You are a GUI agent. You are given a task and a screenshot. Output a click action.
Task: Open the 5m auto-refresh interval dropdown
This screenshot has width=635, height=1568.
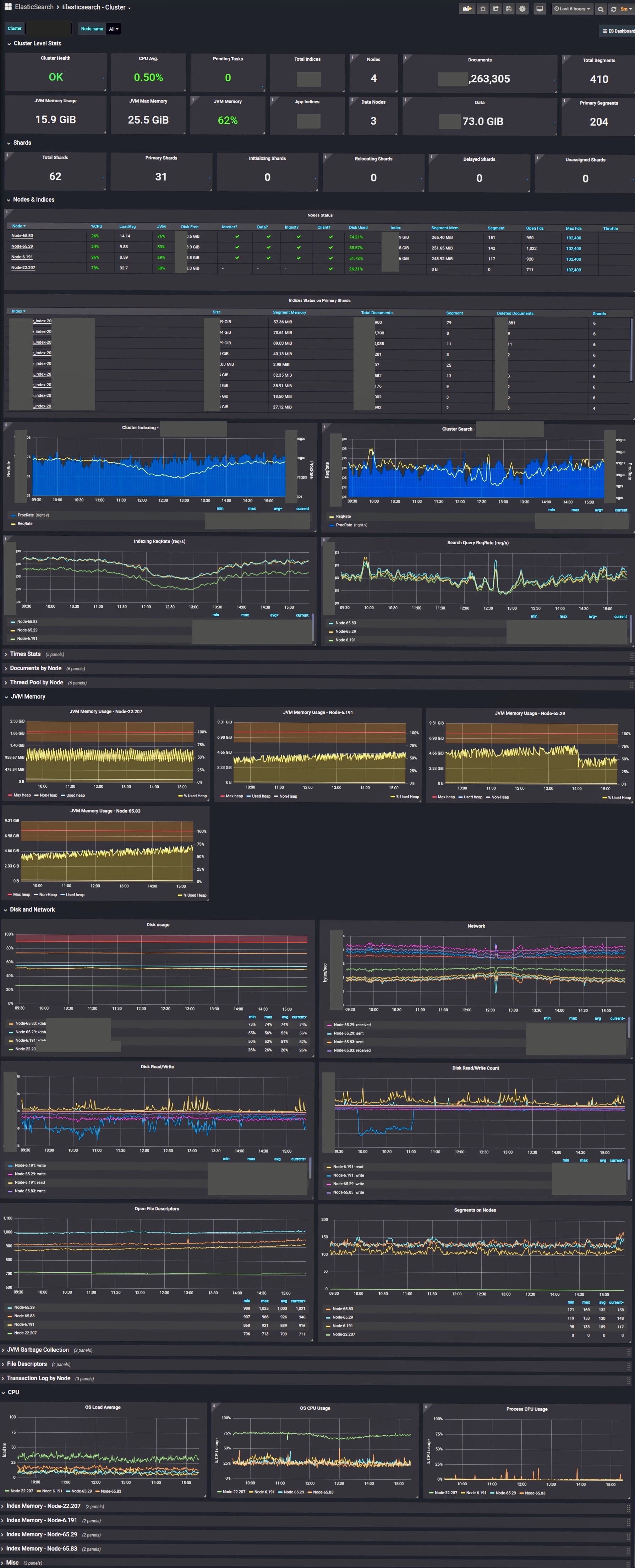[625, 9]
